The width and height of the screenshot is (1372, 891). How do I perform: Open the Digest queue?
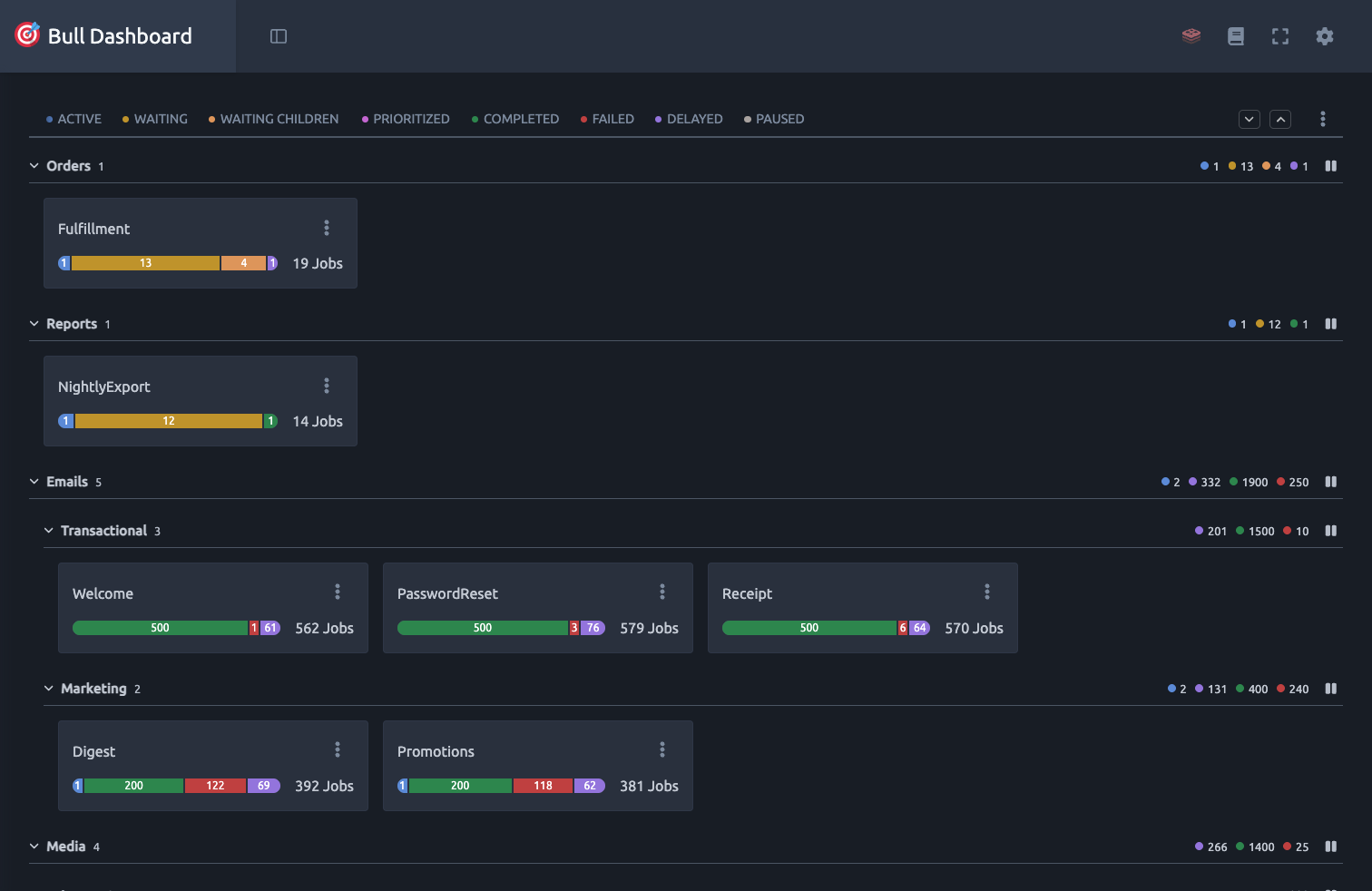click(93, 751)
